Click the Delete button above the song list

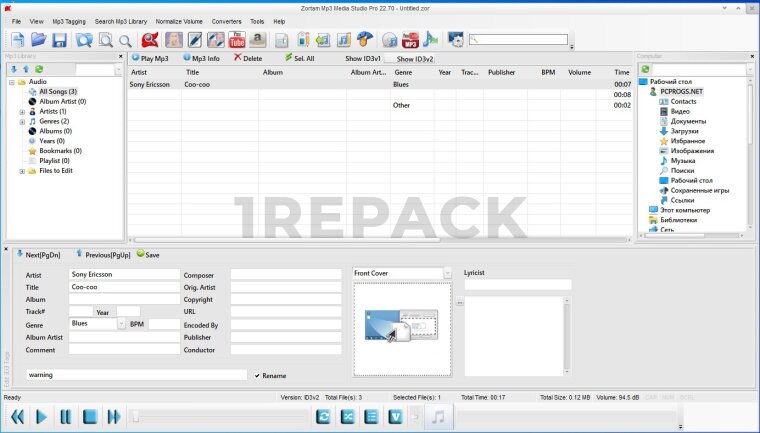pyautogui.click(x=248, y=59)
